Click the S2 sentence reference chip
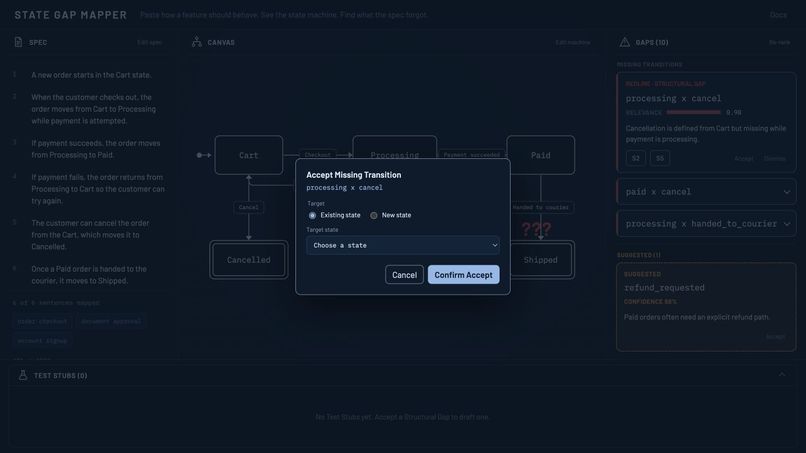 pos(636,158)
